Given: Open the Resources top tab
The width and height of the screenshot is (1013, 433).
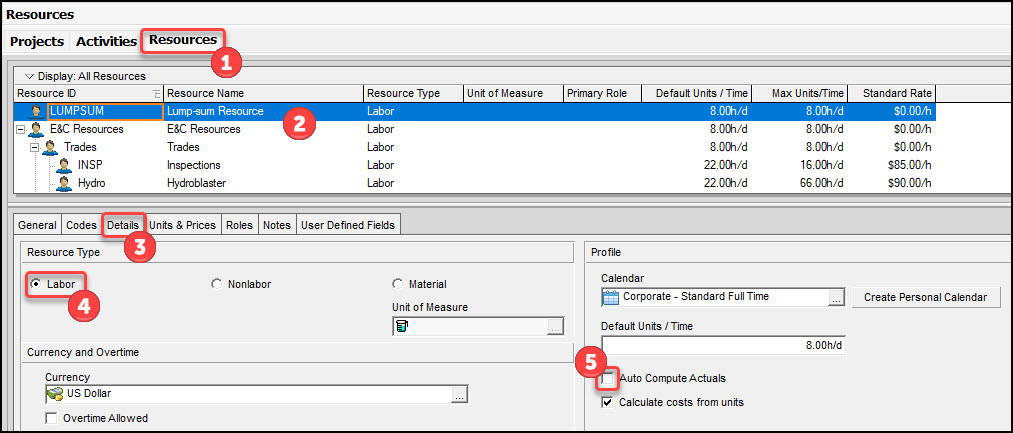Looking at the screenshot, I should pos(183,40).
